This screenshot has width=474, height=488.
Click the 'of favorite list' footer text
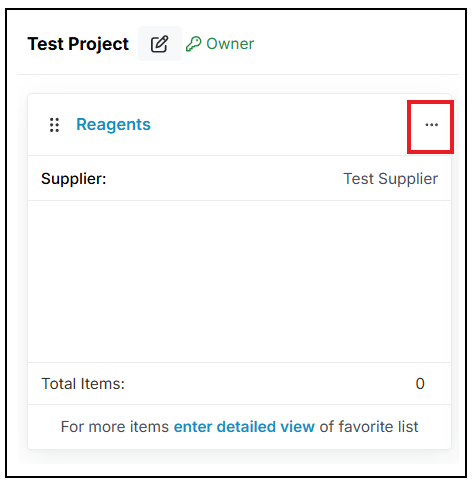click(369, 427)
